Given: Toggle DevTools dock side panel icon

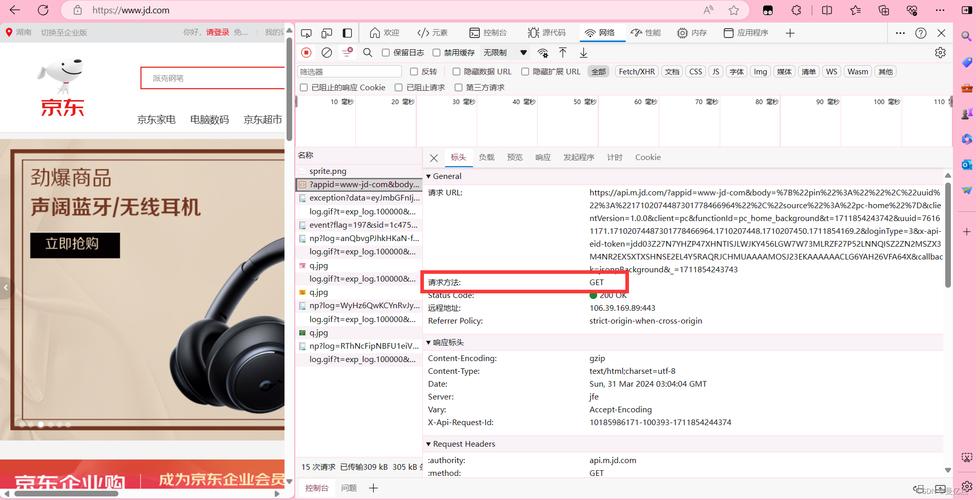Looking at the screenshot, I should point(347,33).
